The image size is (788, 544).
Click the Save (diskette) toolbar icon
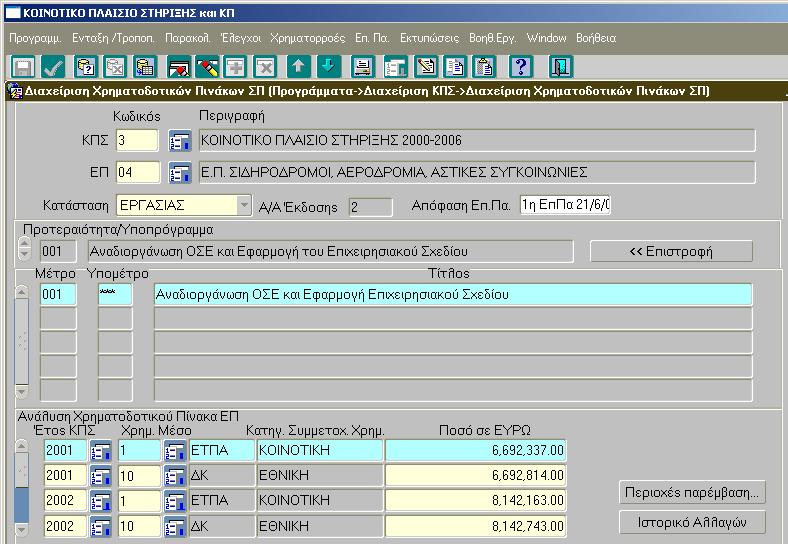pyautogui.click(x=23, y=67)
